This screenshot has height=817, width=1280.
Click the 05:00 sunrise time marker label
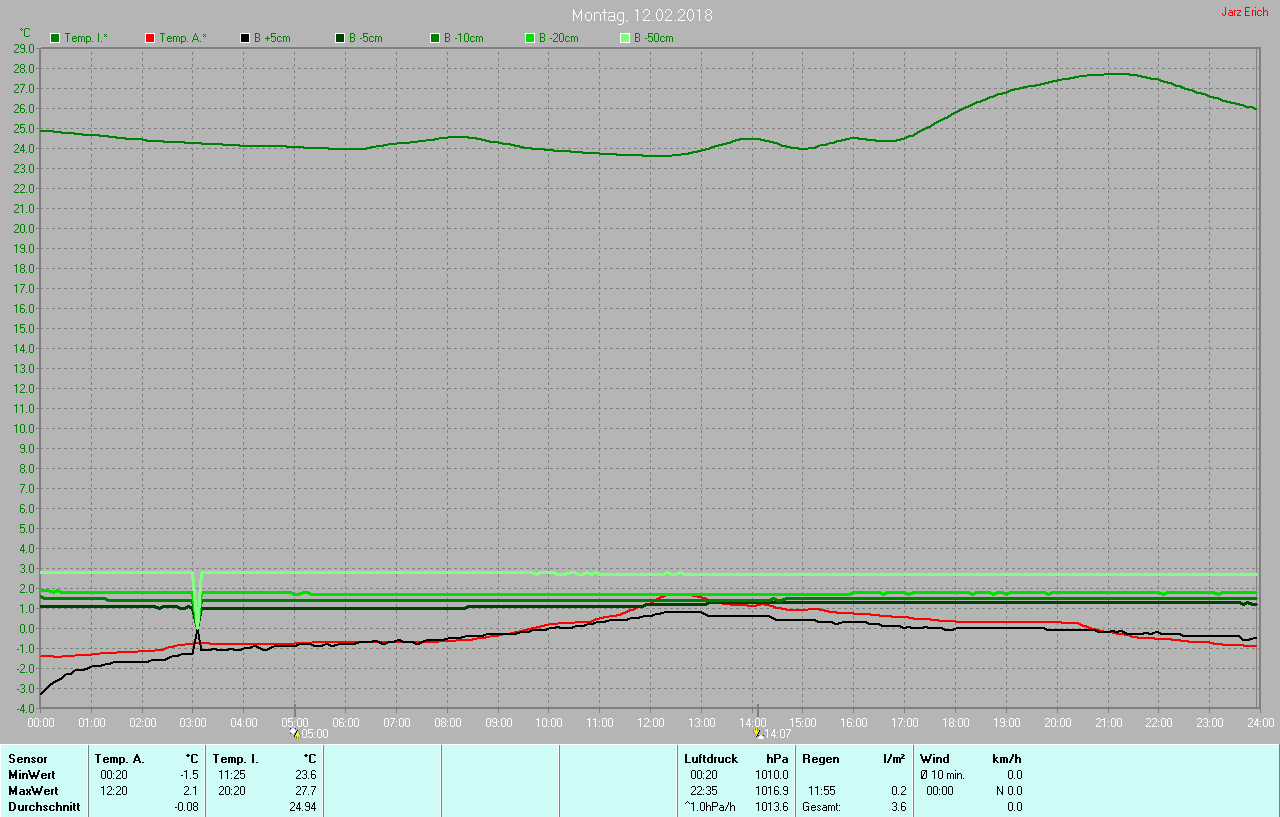click(314, 734)
